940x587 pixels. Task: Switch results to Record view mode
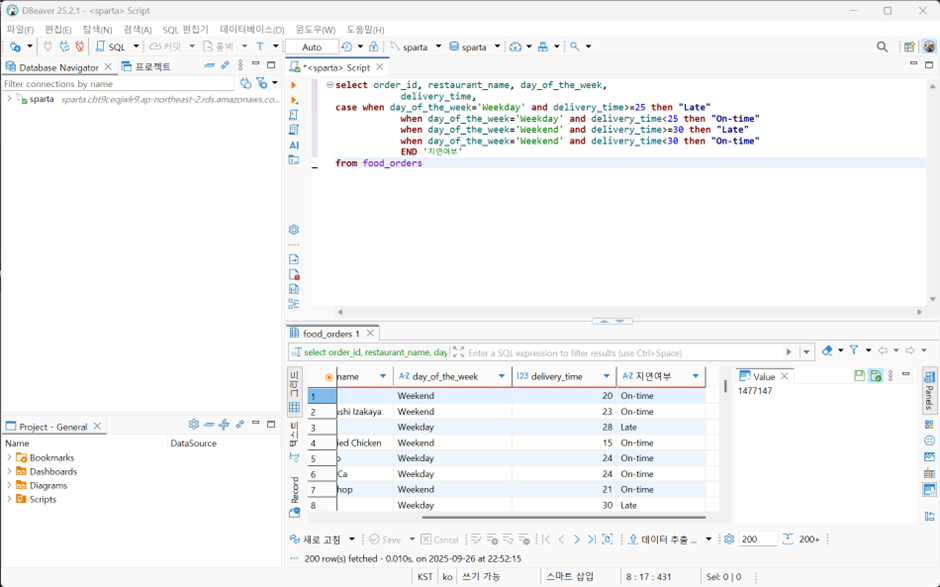click(294, 490)
